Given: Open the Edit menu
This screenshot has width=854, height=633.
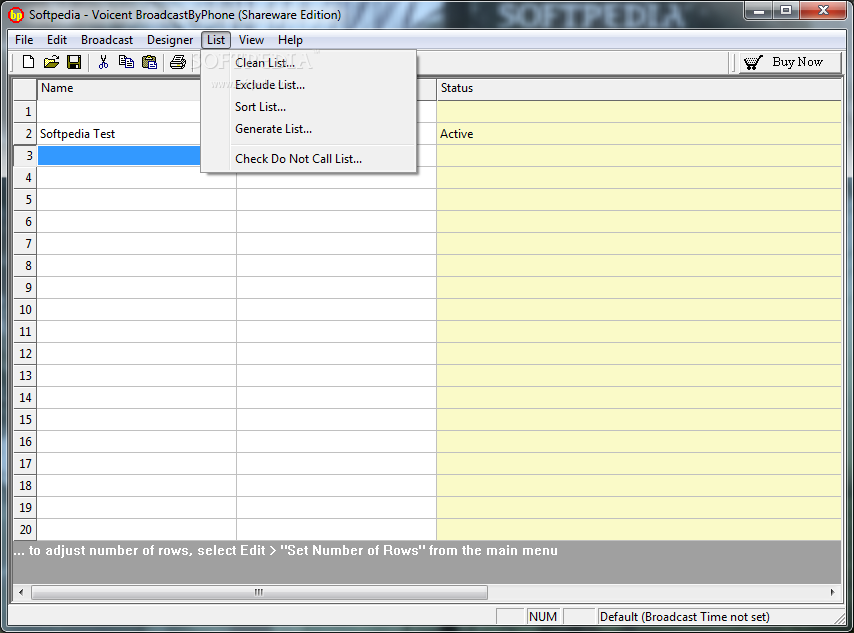Looking at the screenshot, I should [57, 40].
